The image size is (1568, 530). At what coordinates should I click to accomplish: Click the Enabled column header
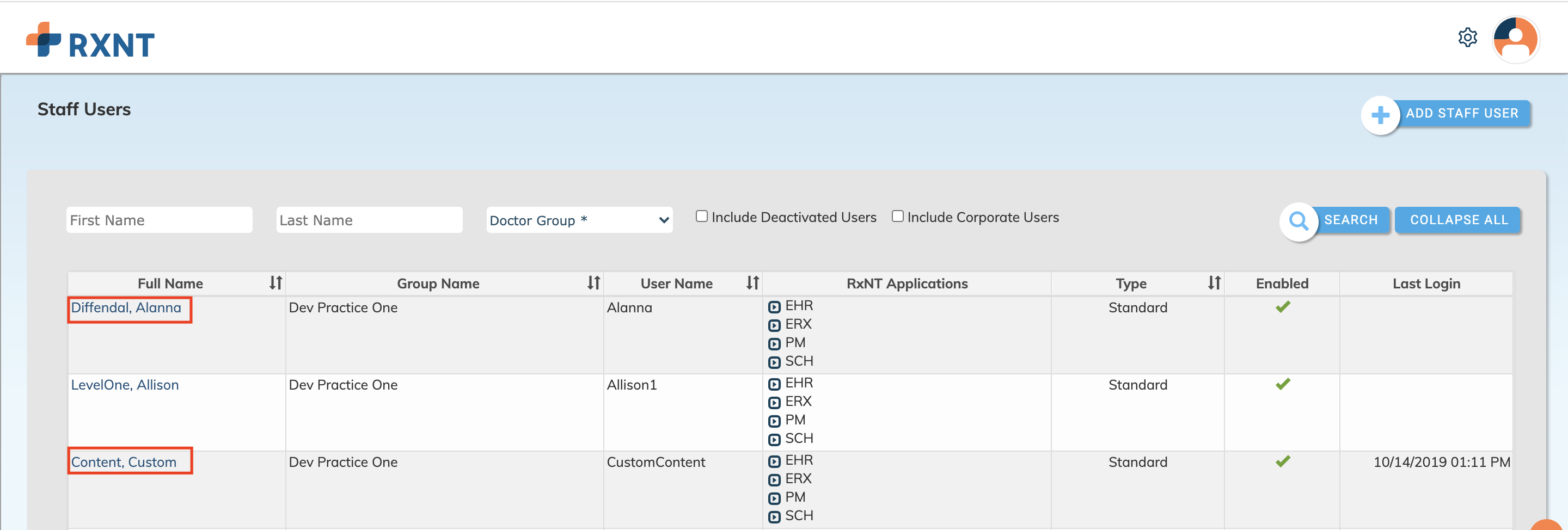pos(1281,284)
